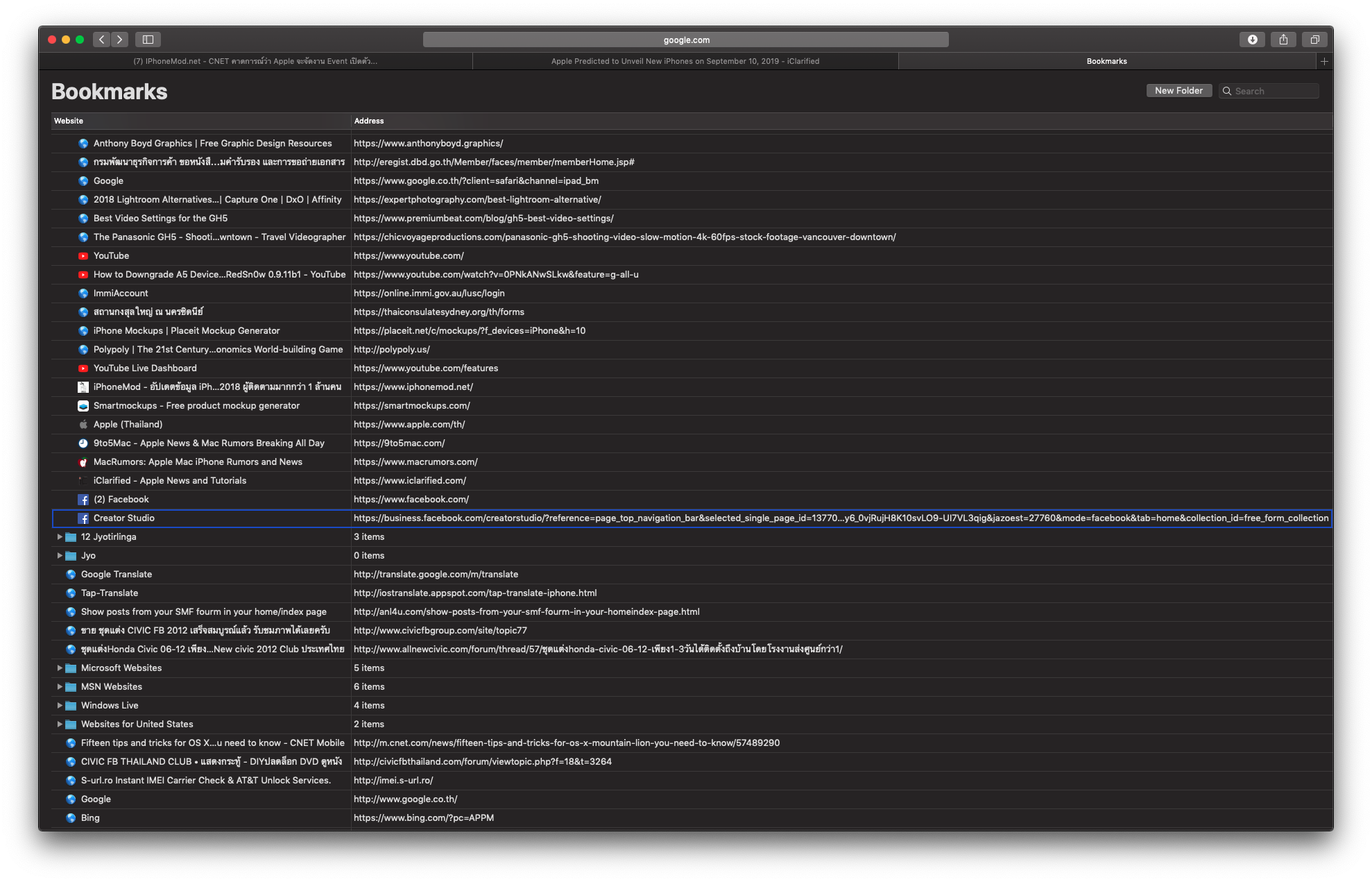This screenshot has height=882, width=1372.
Task: Toggle the sidebar with the sidebar icon
Action: (147, 40)
